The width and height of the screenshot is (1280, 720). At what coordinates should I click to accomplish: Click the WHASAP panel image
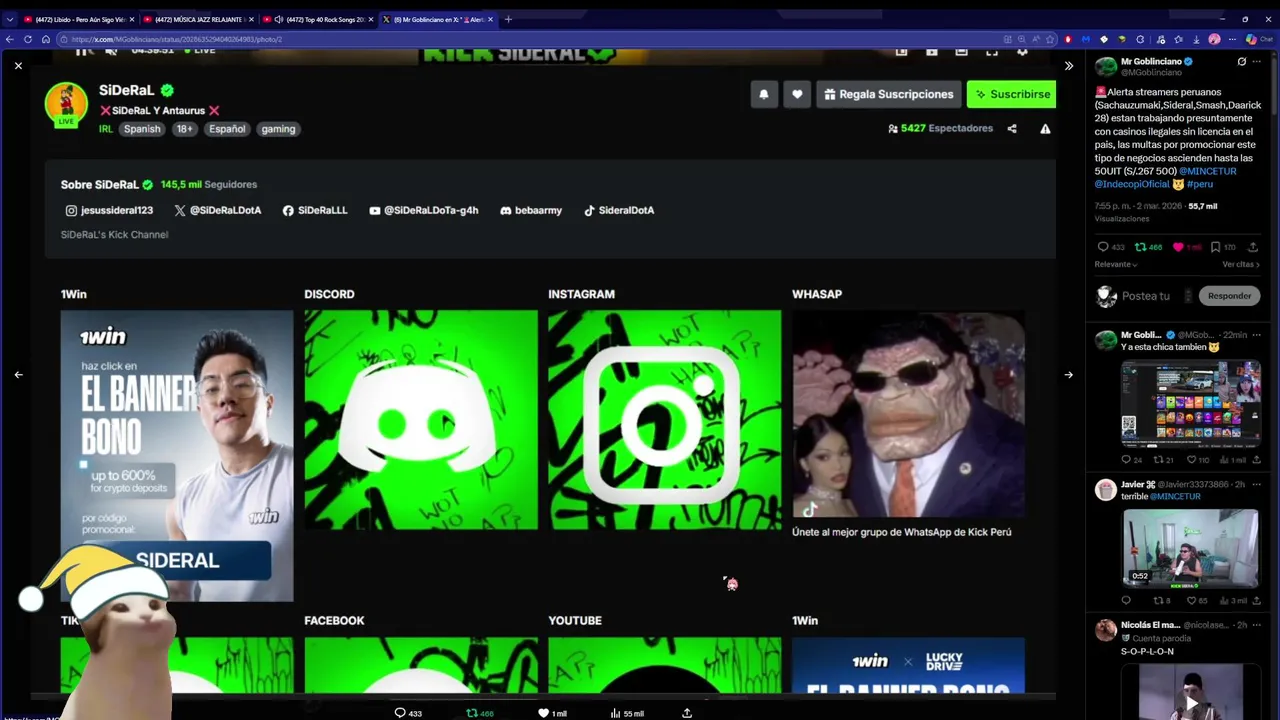point(909,414)
